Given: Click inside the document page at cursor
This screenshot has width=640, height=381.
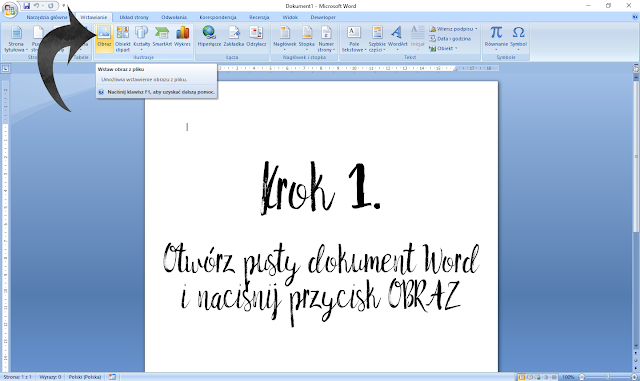Looking at the screenshot, I should (187, 127).
